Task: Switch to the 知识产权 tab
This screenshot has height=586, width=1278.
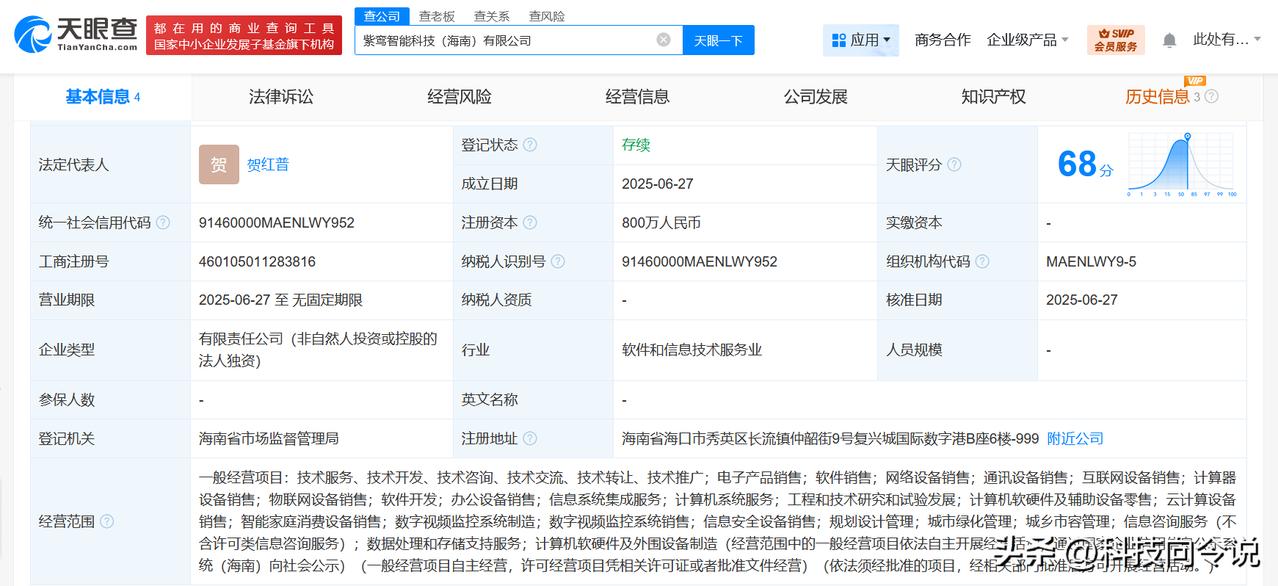Action: (x=993, y=97)
